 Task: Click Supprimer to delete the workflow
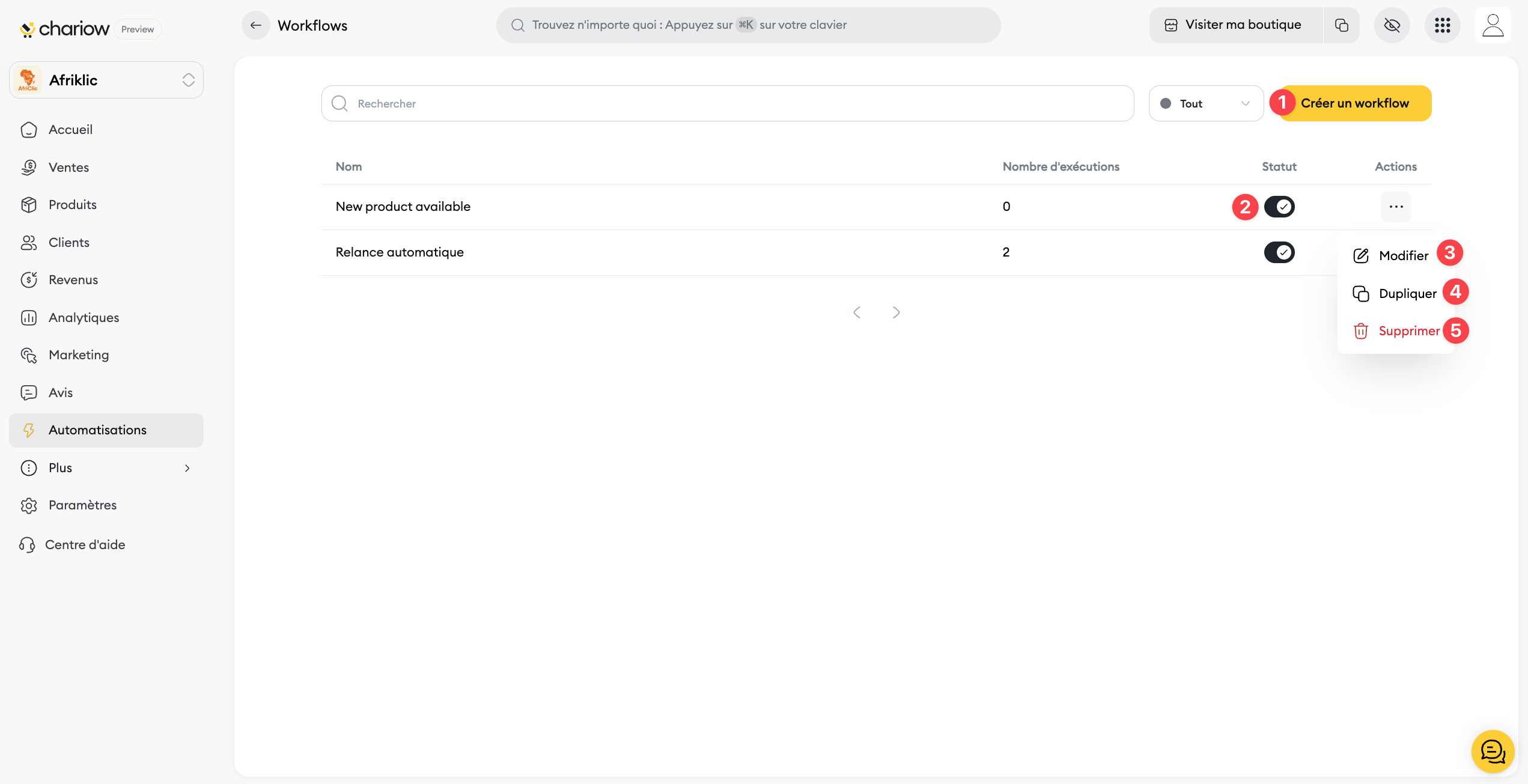(x=1408, y=331)
